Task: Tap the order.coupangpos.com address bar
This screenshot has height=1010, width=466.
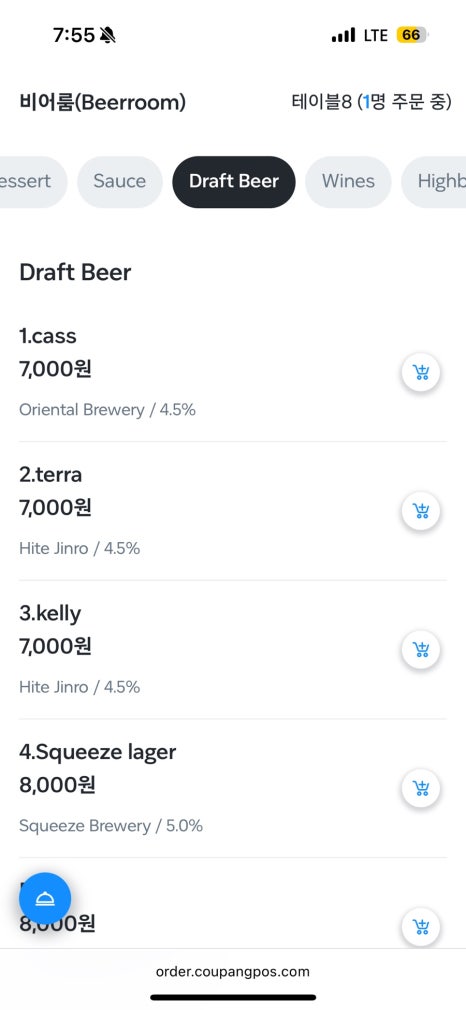Action: (x=233, y=971)
